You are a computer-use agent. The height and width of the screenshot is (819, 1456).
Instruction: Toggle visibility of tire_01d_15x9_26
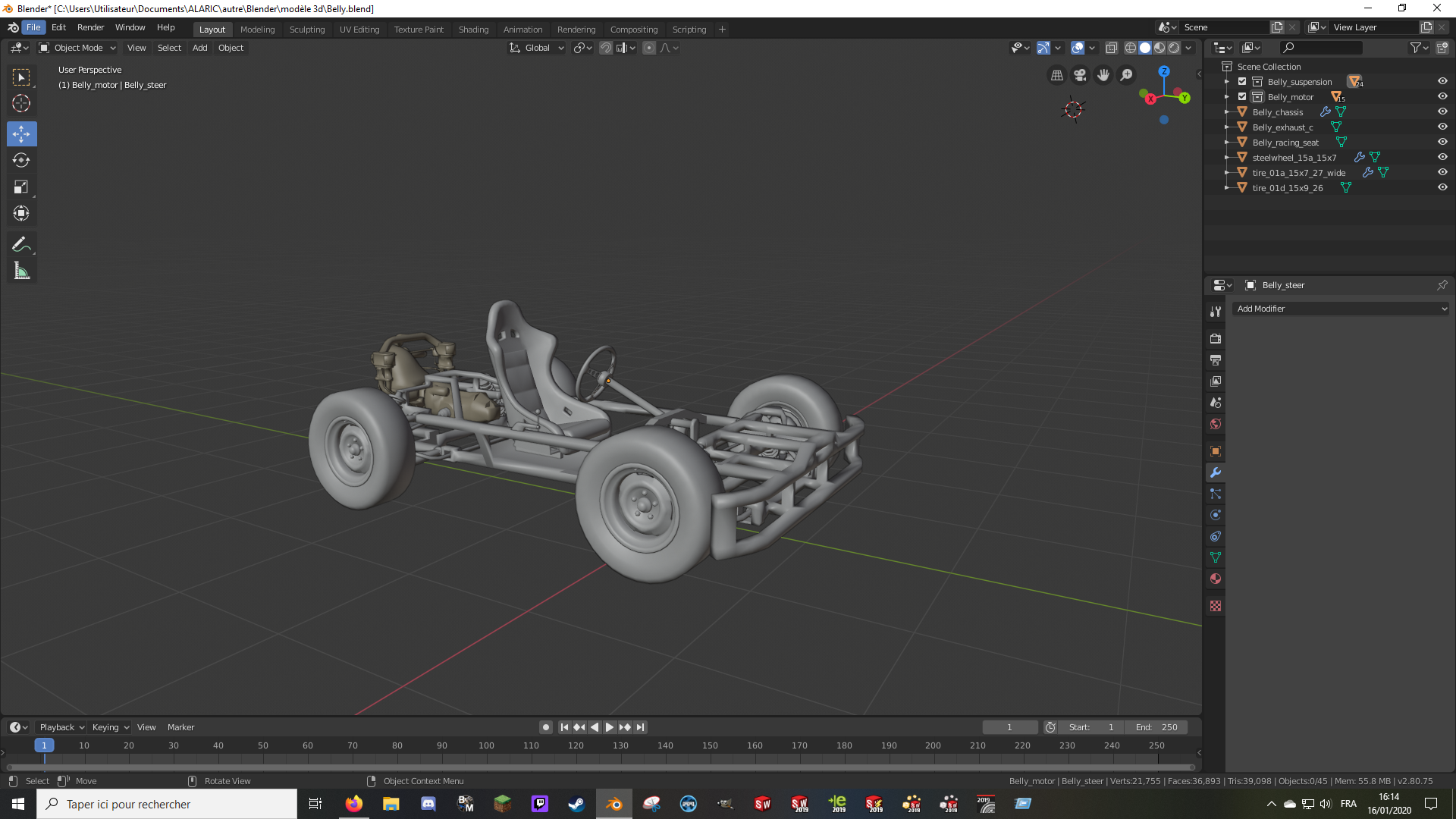(1442, 187)
